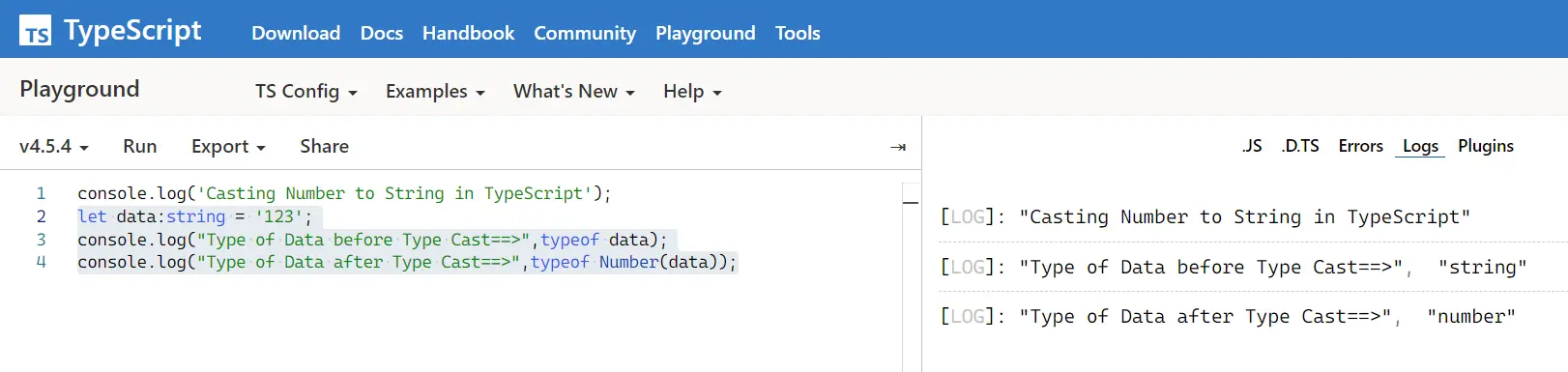Image resolution: width=1568 pixels, height=372 pixels.
Task: Click code line 1 console.log statement
Action: pos(344,193)
